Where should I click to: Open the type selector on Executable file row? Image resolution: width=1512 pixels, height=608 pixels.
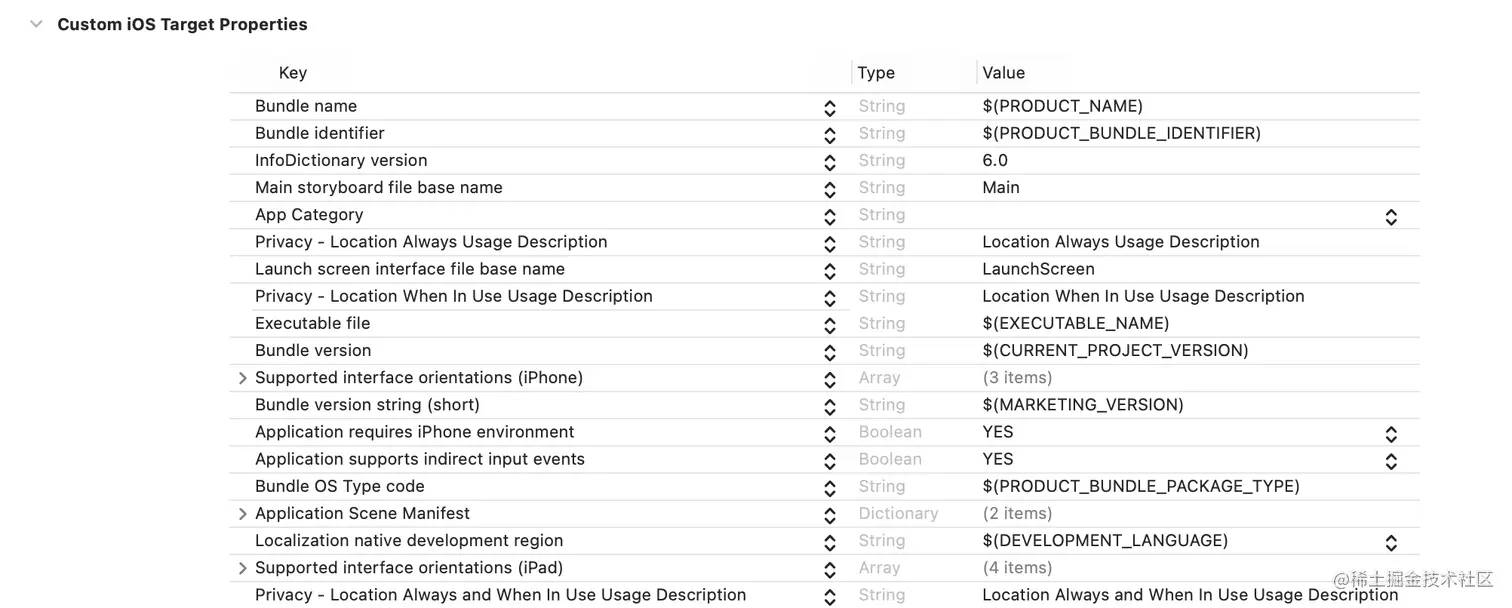pyautogui.click(x=830, y=324)
